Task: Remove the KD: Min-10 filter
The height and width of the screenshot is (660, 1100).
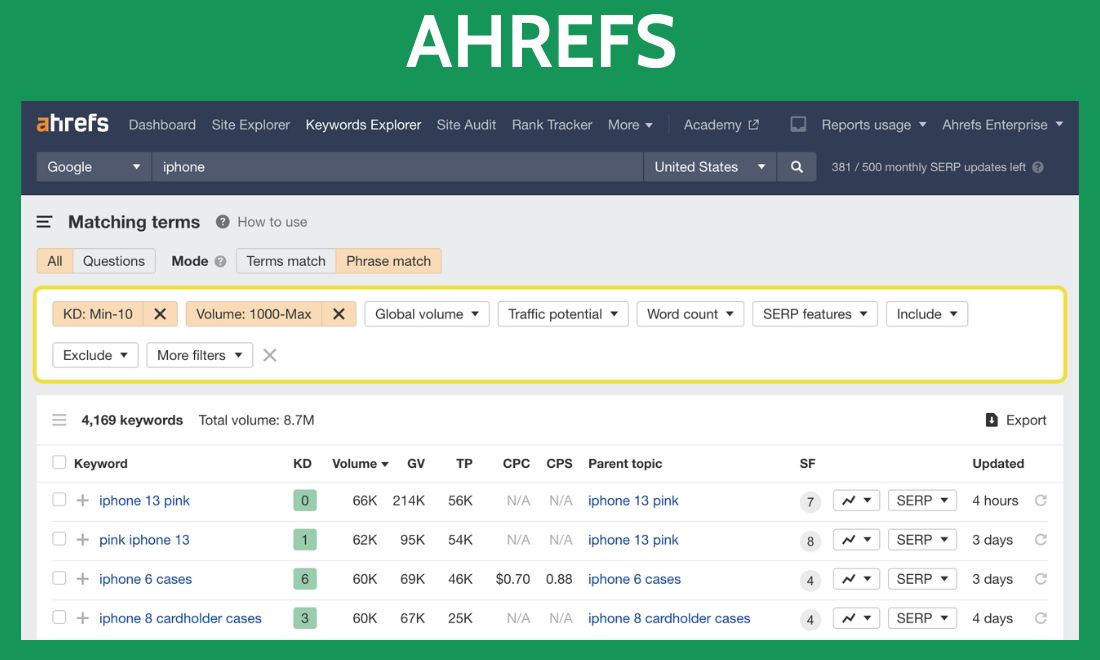Action: pos(160,314)
